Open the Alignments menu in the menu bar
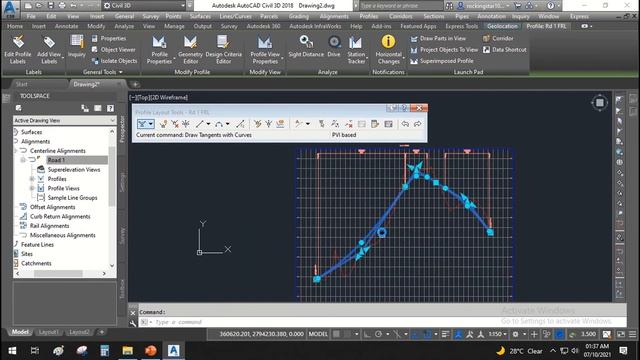Screen dimensions: 640x360 click(x=334, y=16)
